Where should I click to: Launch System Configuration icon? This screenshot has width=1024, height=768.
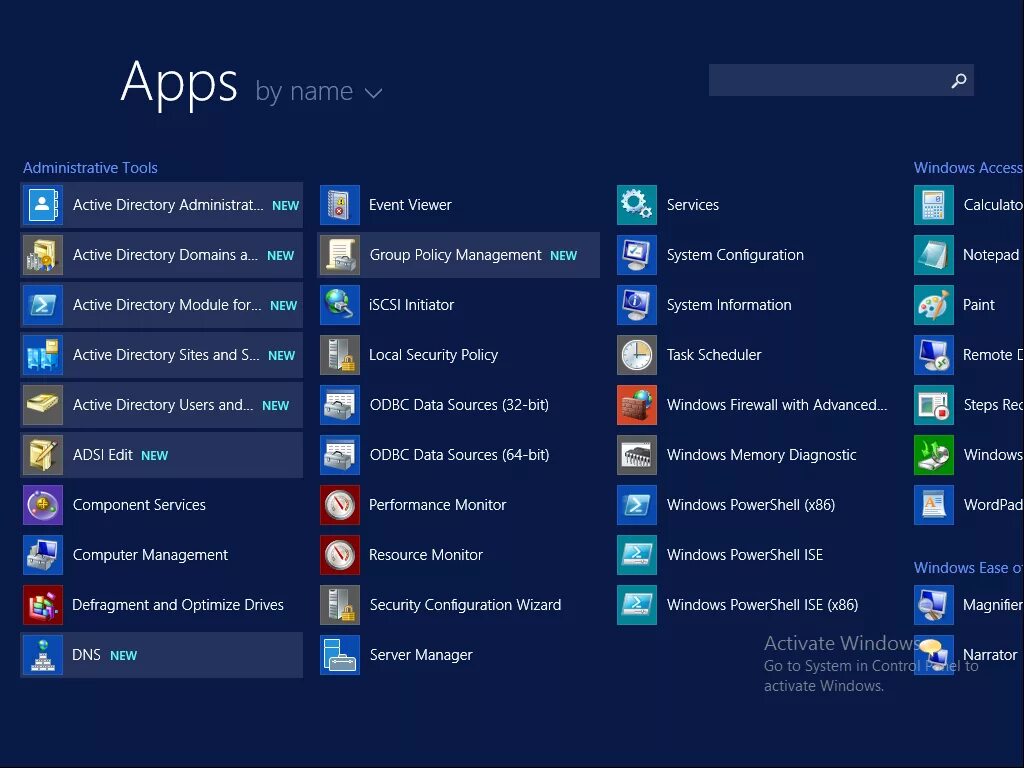tap(637, 255)
